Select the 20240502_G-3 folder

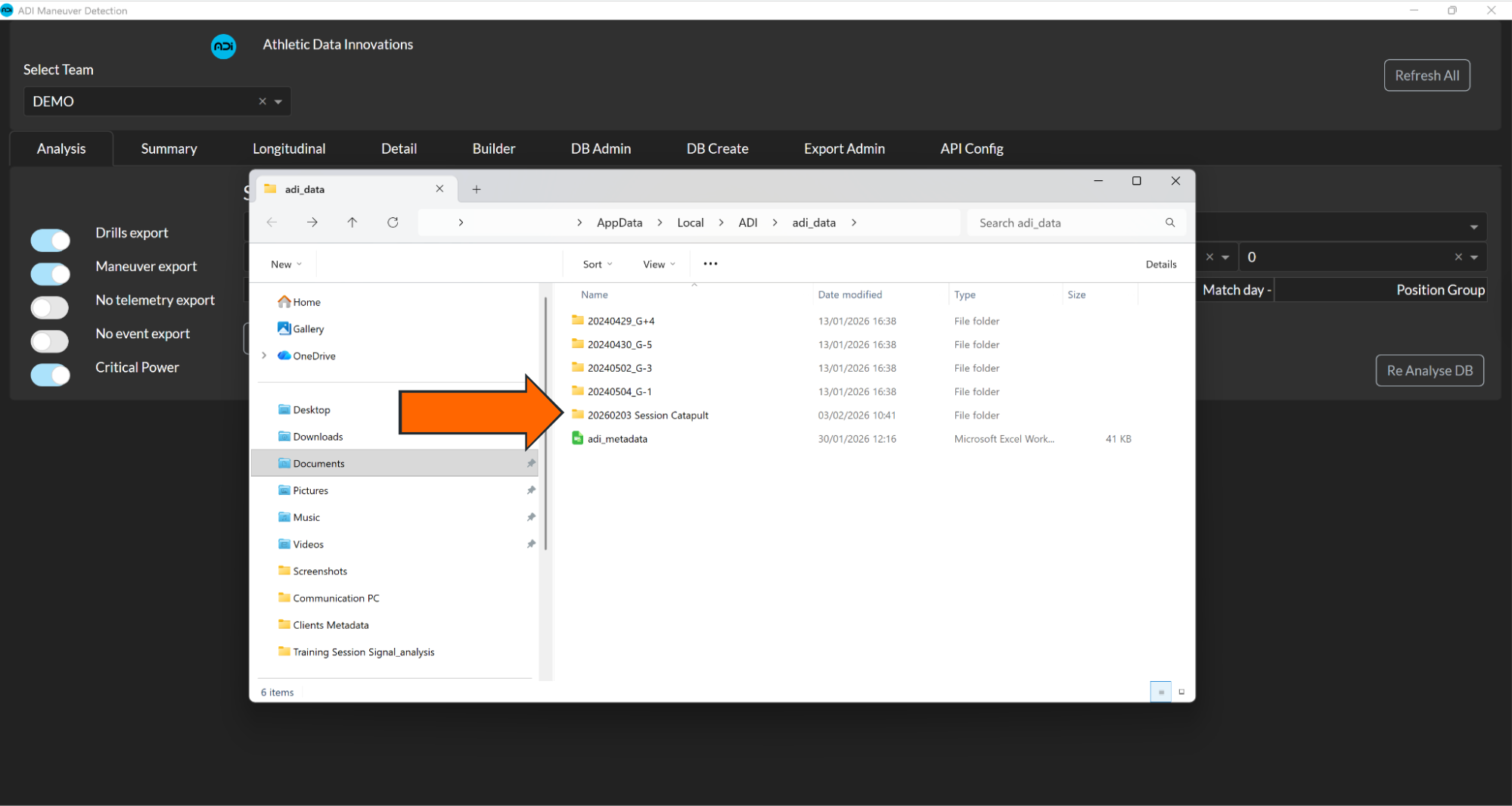612,368
